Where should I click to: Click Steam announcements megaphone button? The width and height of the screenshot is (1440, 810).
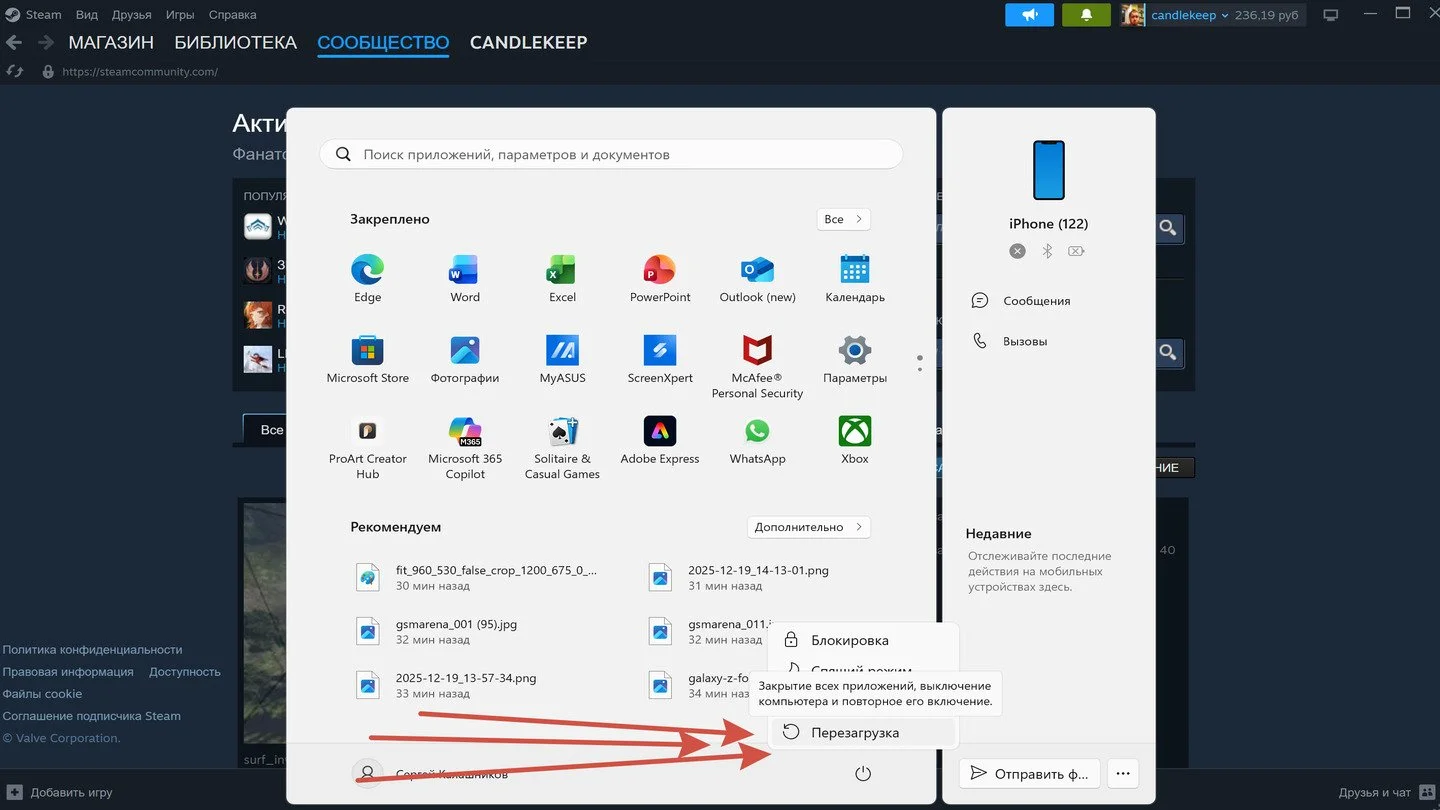[1029, 15]
